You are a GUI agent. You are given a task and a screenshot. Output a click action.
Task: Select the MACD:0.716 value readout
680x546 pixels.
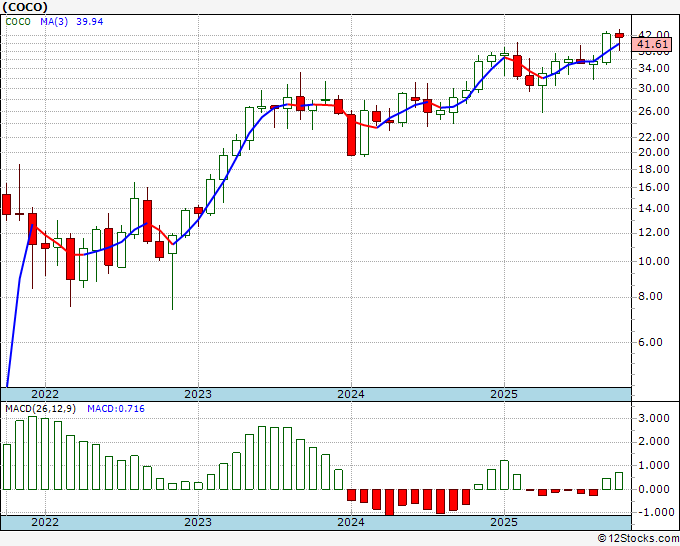[116, 409]
